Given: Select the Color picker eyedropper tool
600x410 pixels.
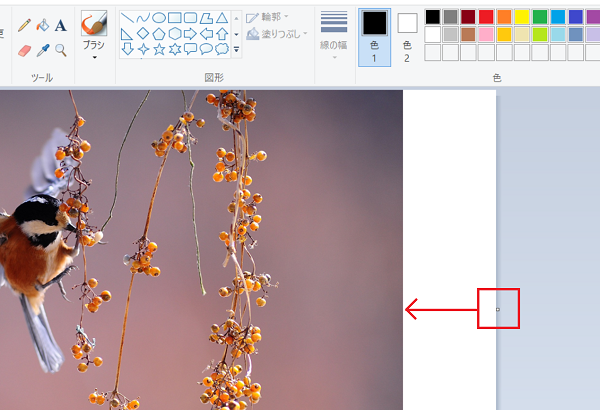Looking at the screenshot, I should coord(42,51).
